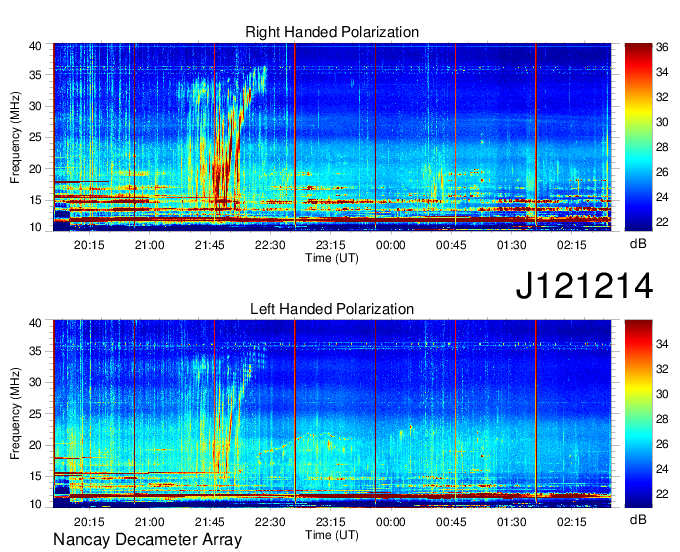This screenshot has width=680, height=552.
Task: Click the Right Handed plot's "Time (UT)" axis label
Action: coord(332,258)
